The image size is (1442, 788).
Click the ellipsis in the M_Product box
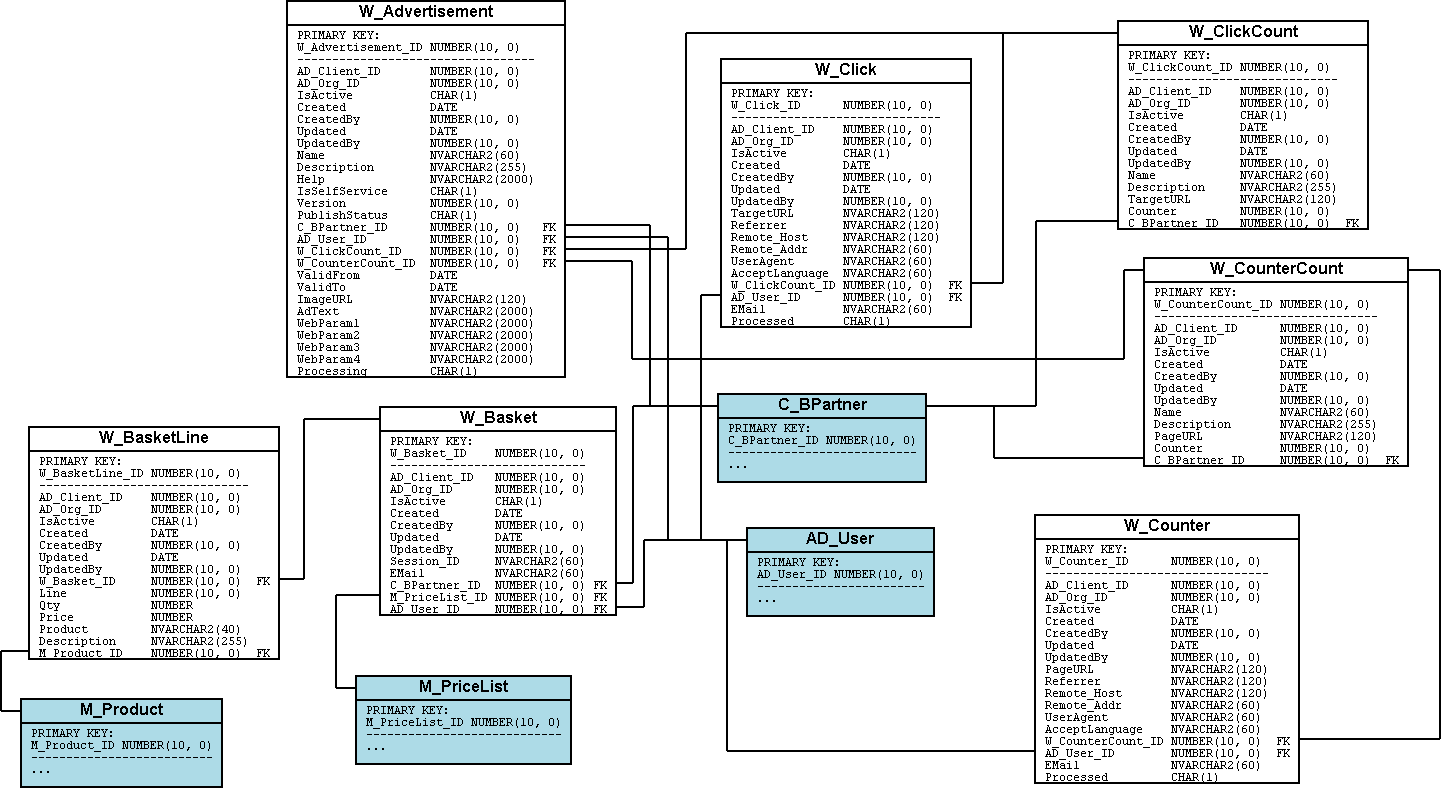tap(41, 770)
